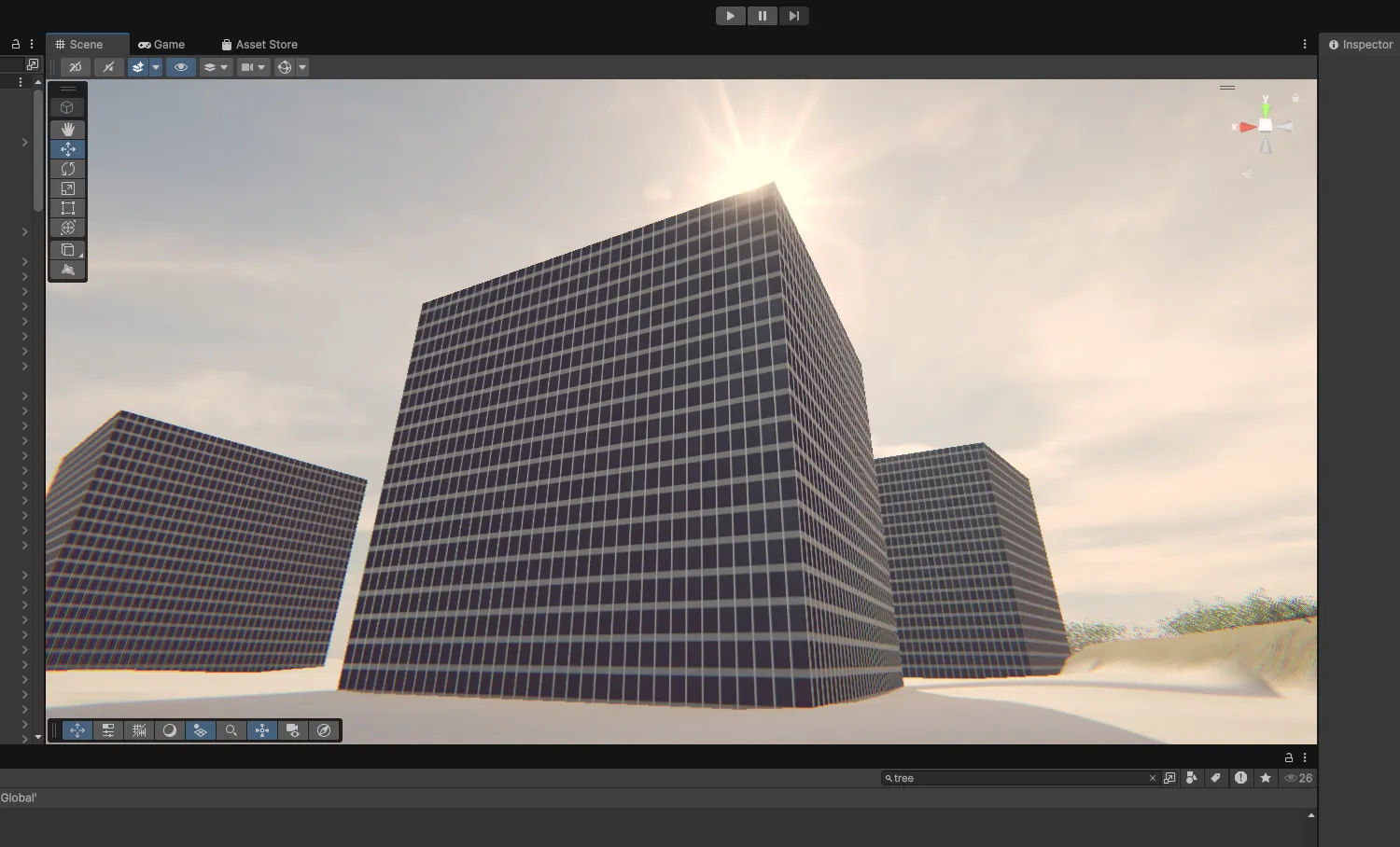
Task: Click the center cube of orientation gizmo
Action: click(1266, 125)
